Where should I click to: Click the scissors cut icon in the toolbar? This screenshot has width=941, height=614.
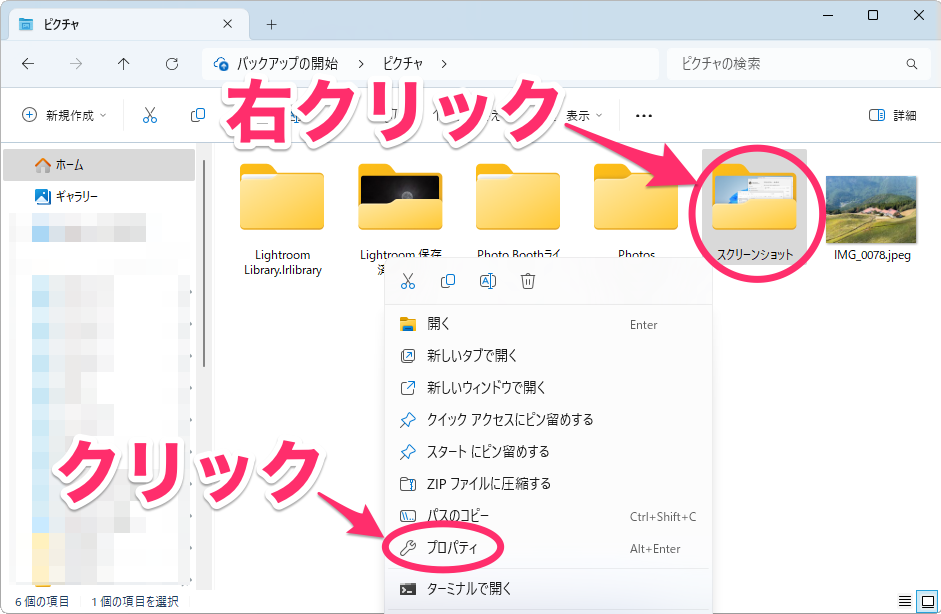tap(150, 115)
